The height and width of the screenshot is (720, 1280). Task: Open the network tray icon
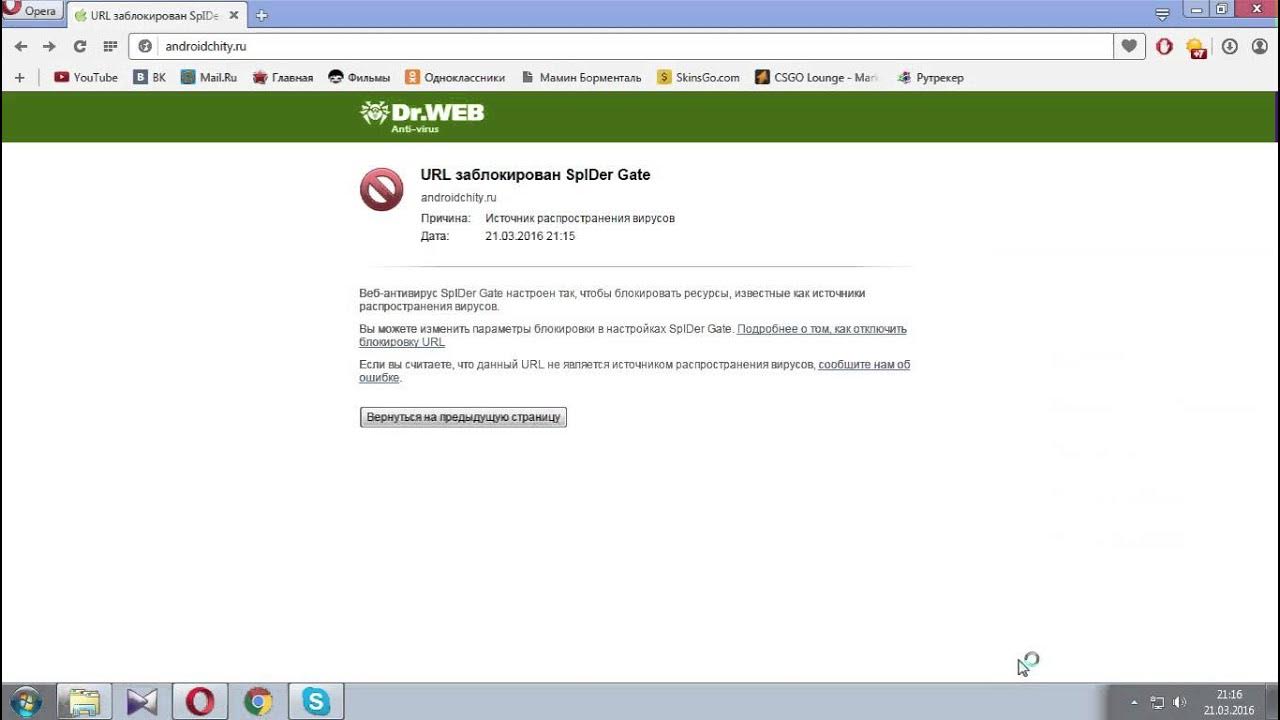(1158, 702)
